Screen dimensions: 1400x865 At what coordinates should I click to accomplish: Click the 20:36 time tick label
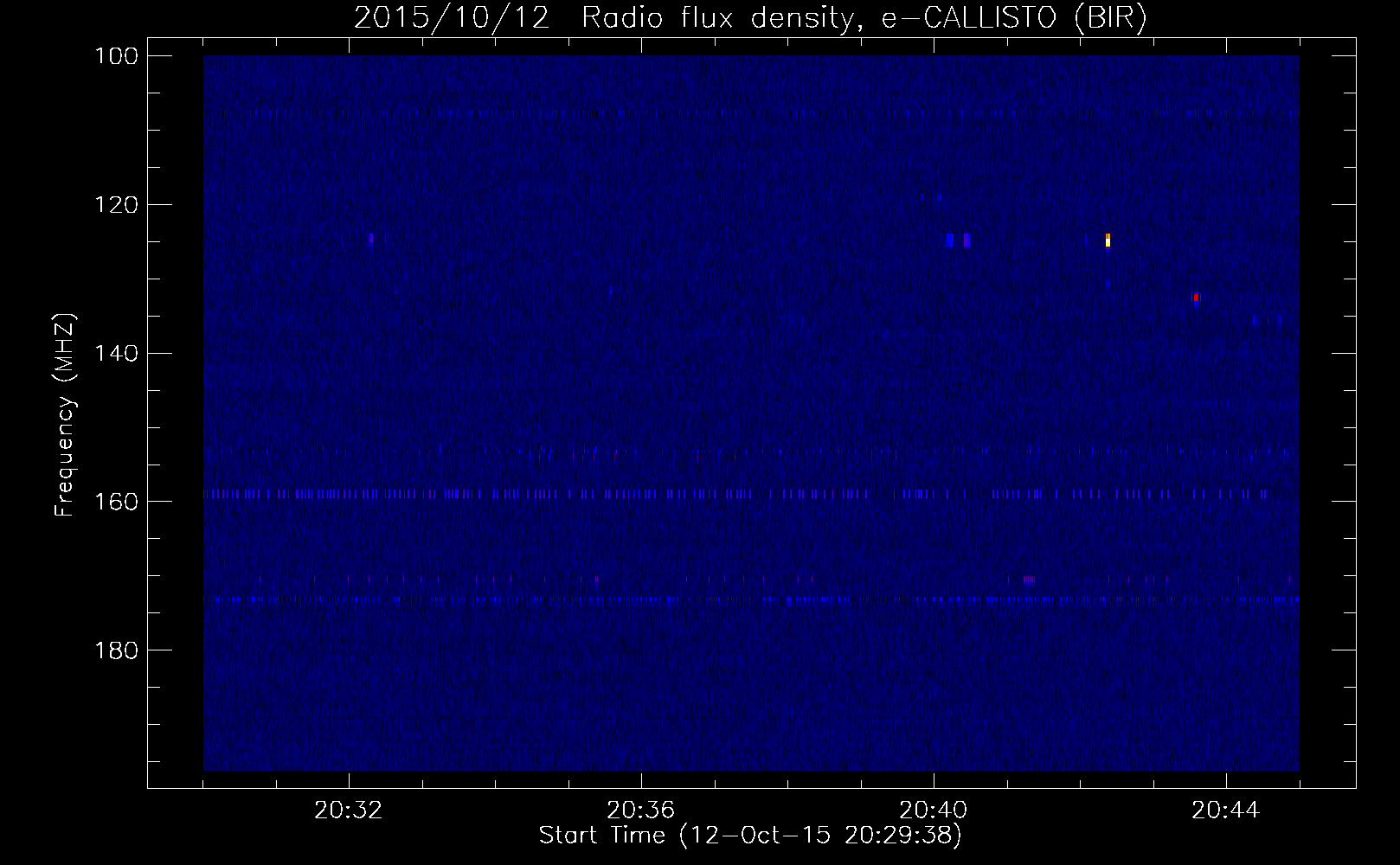pos(641,811)
